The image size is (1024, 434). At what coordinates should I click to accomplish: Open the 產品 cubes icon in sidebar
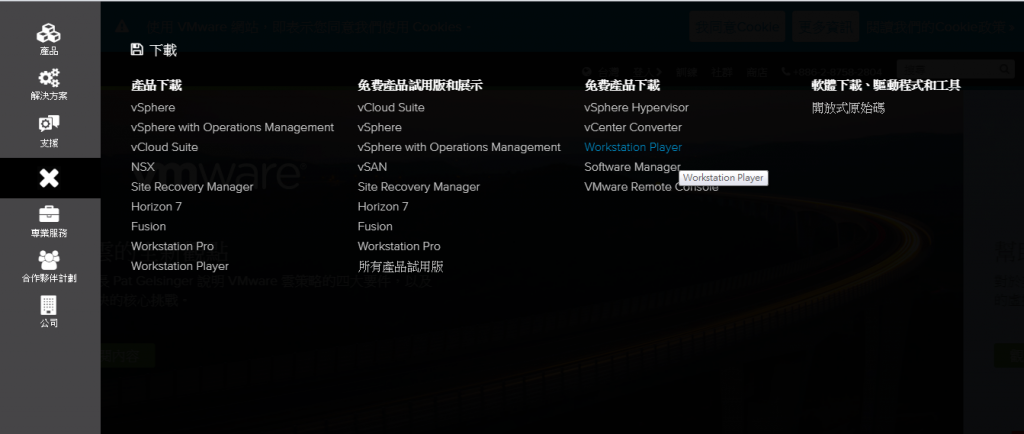click(49, 33)
